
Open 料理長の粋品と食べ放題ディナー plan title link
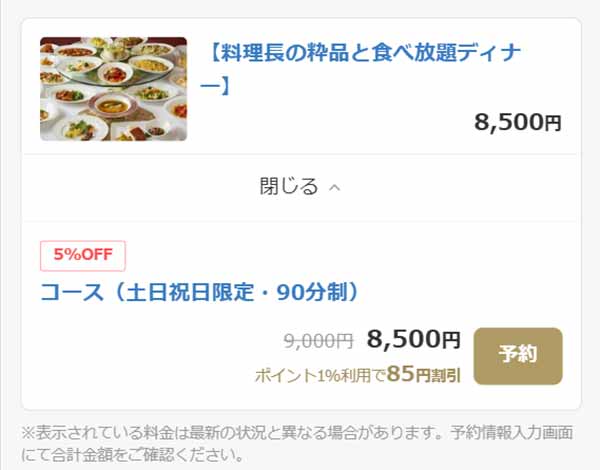360,69
